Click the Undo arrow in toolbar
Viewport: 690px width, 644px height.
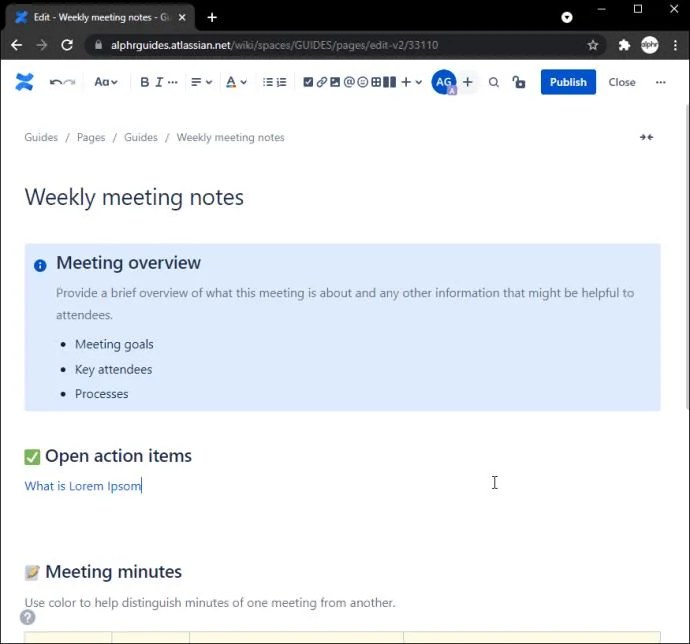pos(55,82)
